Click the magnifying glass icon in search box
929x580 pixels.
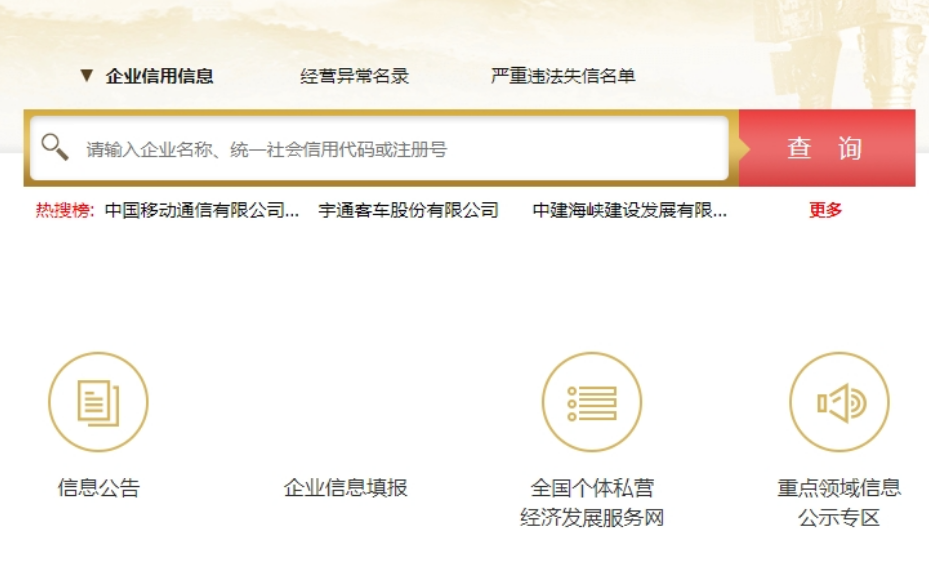pos(54,148)
